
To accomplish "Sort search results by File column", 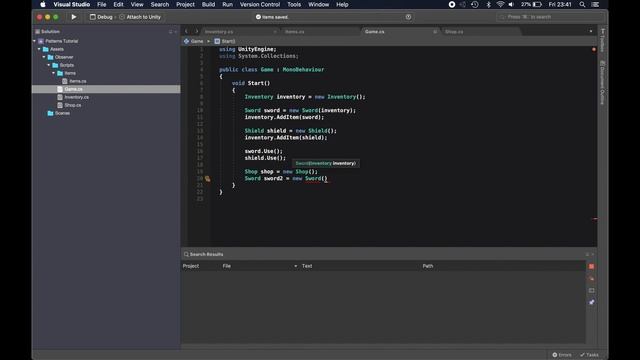I will tap(227, 266).
